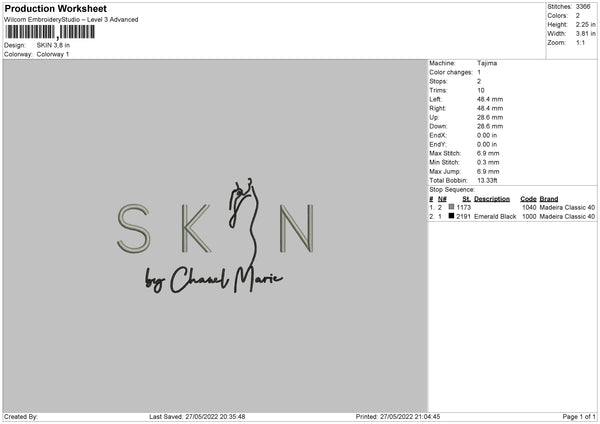Select the Wilcom EmbroideryStudio Level 3 Advanced text

[x=71, y=20]
